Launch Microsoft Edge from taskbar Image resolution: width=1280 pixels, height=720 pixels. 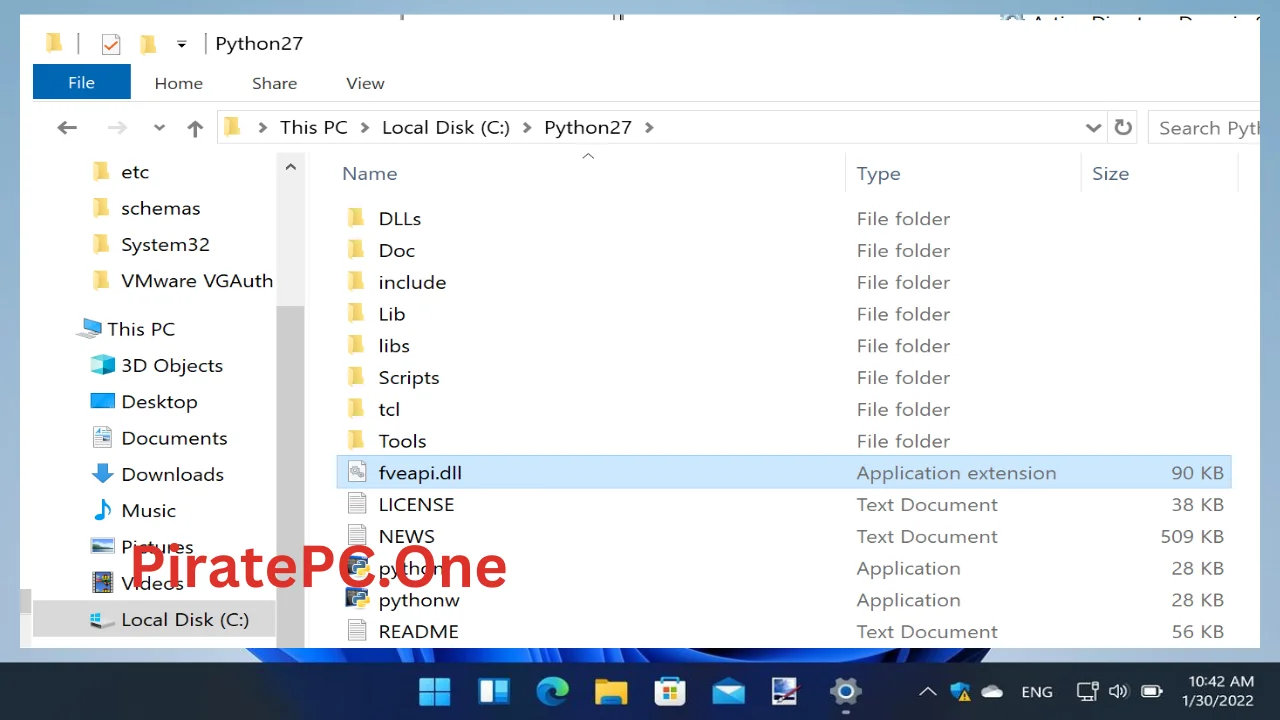(x=552, y=691)
